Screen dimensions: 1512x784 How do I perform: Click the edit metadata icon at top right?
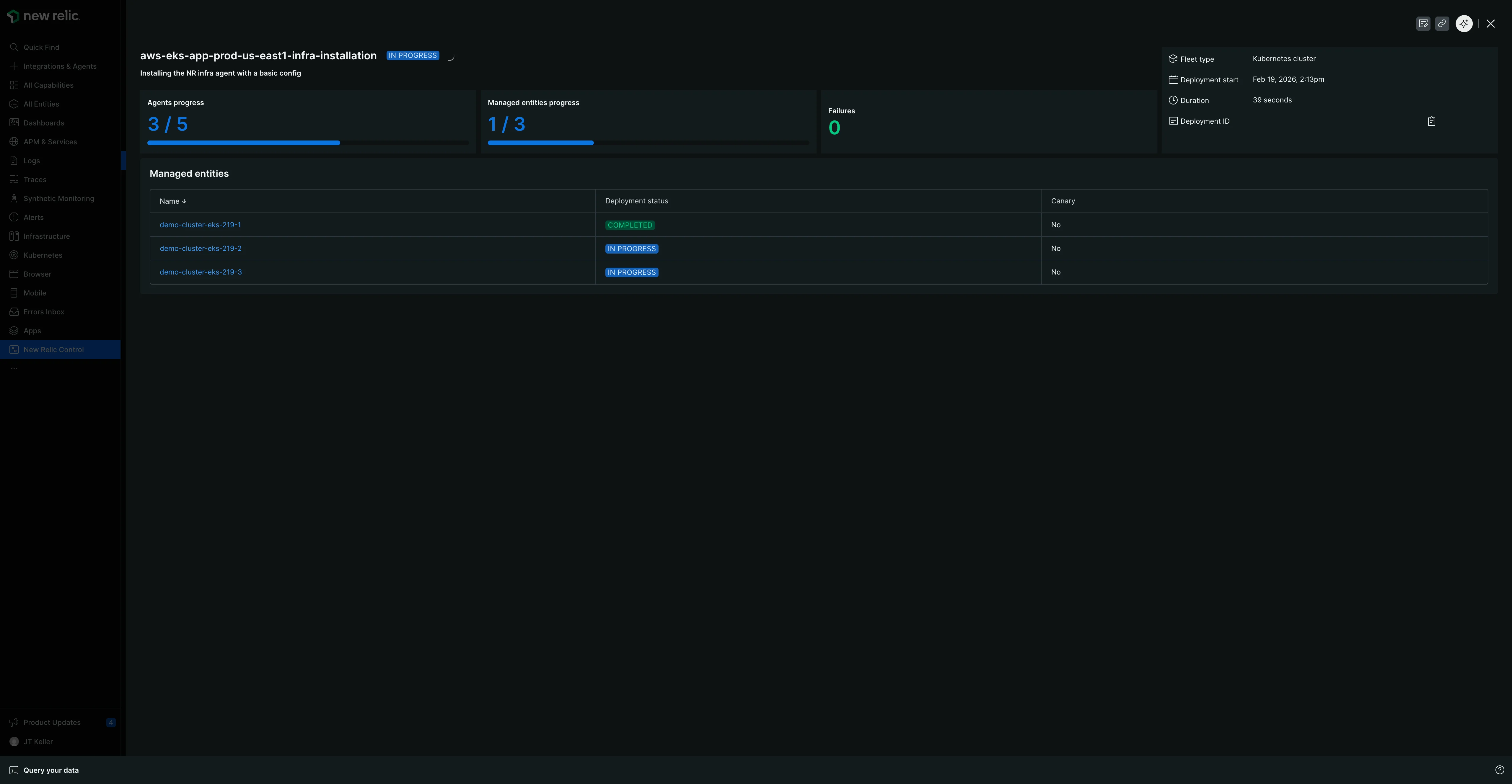pos(1423,24)
